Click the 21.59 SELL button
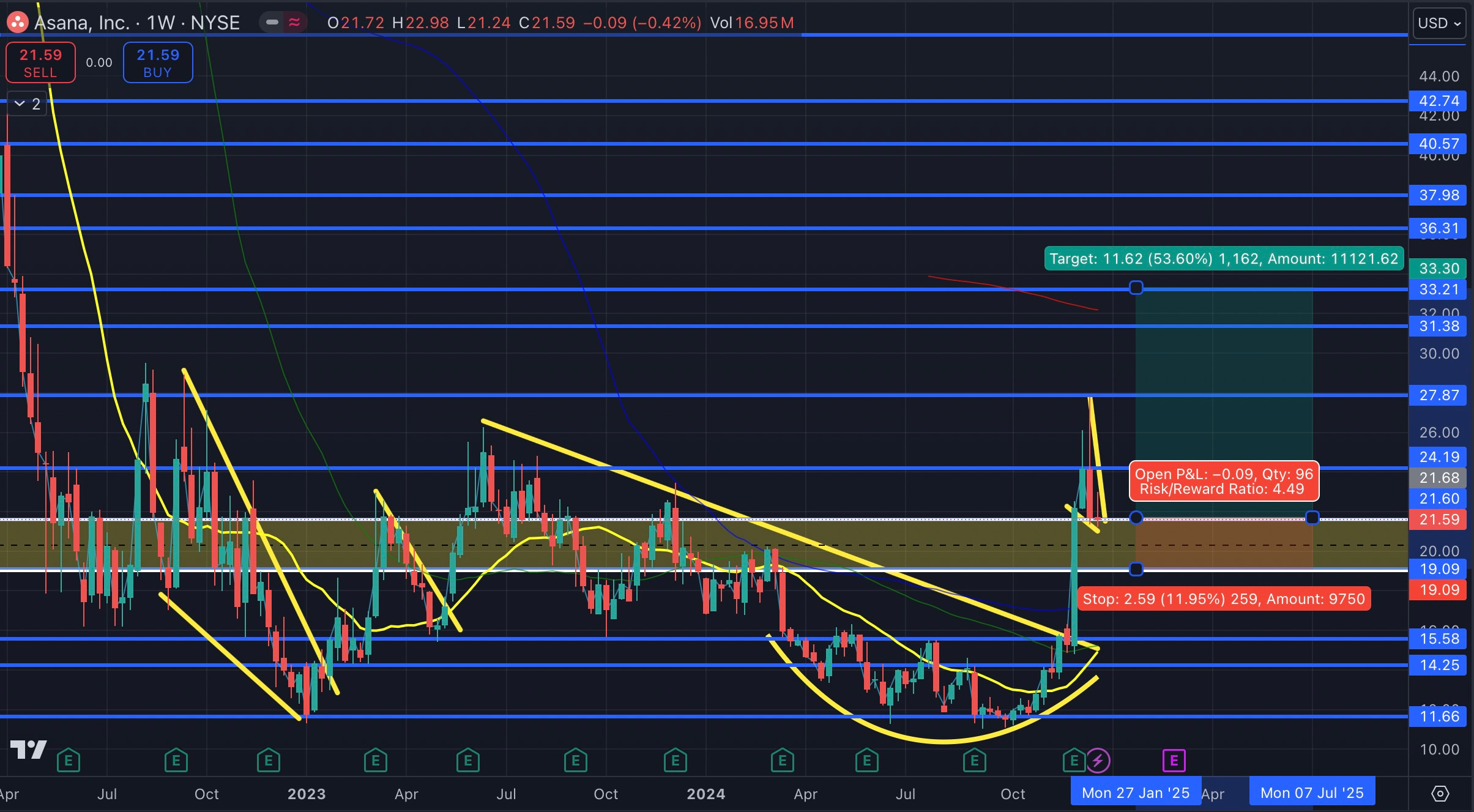 pos(40,62)
